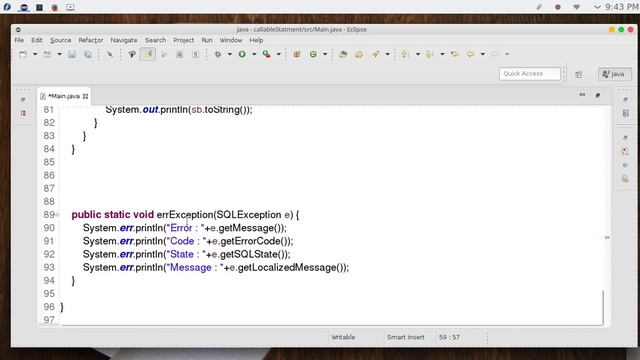Image resolution: width=640 pixels, height=360 pixels.
Task: Select the Java perspective button
Action: click(x=614, y=74)
